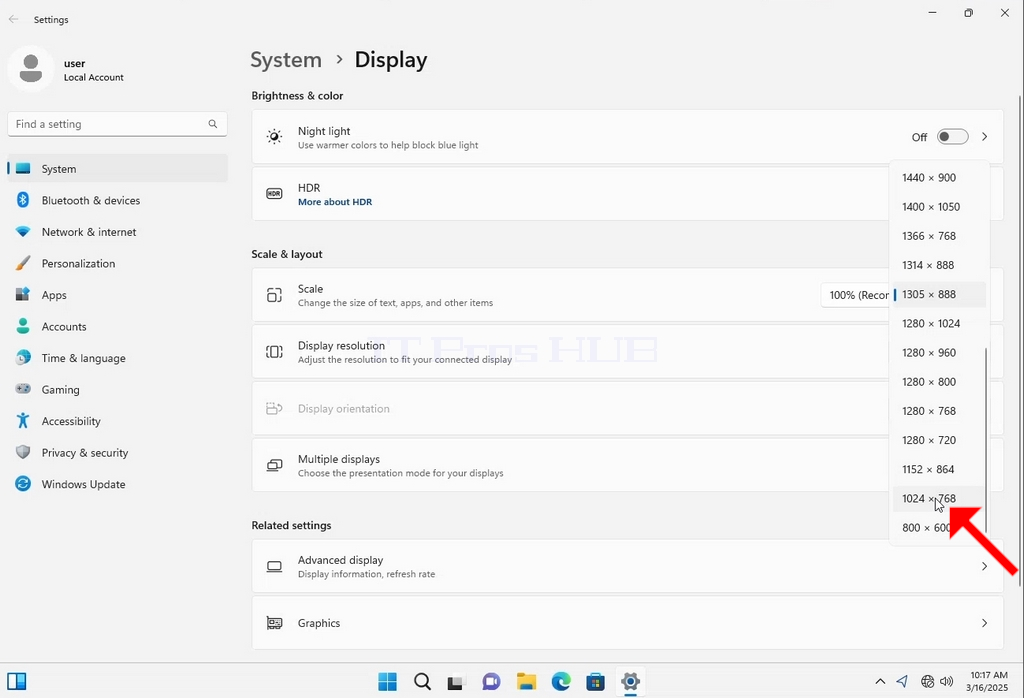Viewport: 1024px width, 698px height.
Task: Open the More about HDR link
Action: (335, 202)
